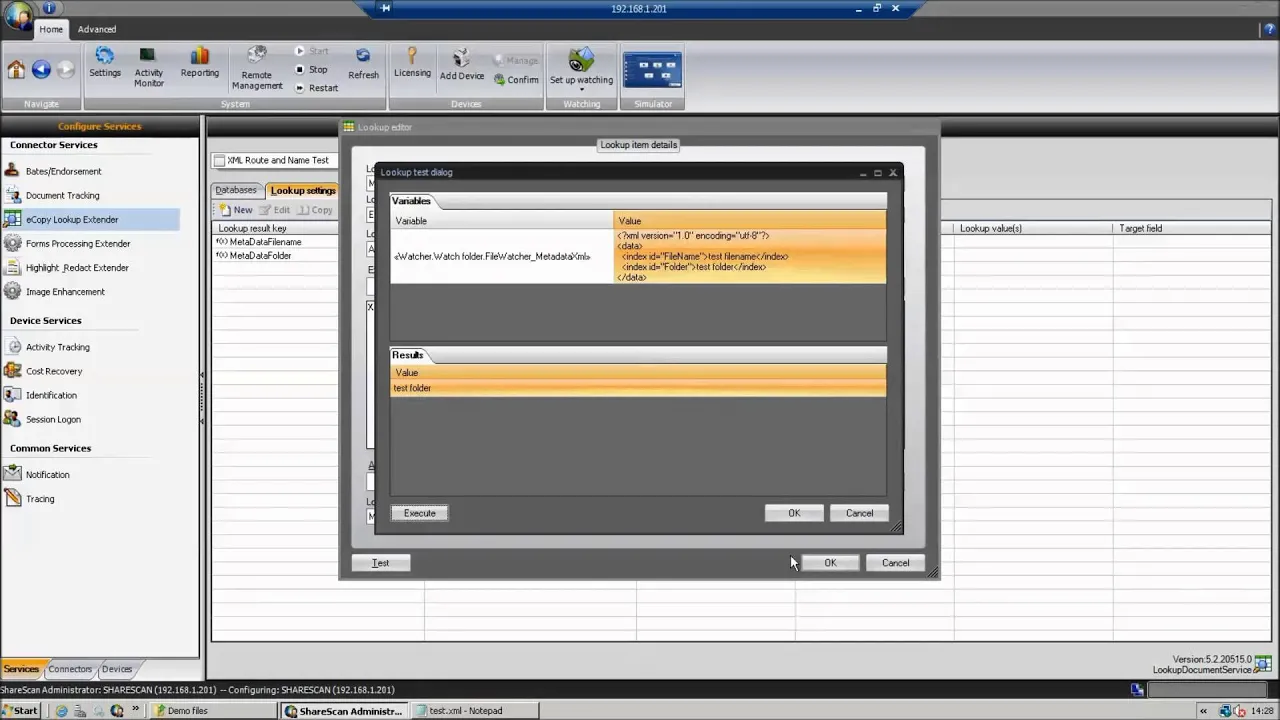Click OK in Lookup test dialog
The width and height of the screenshot is (1280, 720).
(x=794, y=513)
